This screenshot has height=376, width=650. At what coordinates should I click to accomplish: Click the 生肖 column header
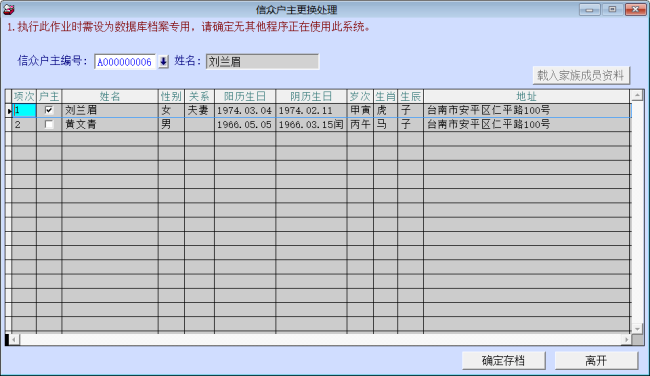pos(386,97)
